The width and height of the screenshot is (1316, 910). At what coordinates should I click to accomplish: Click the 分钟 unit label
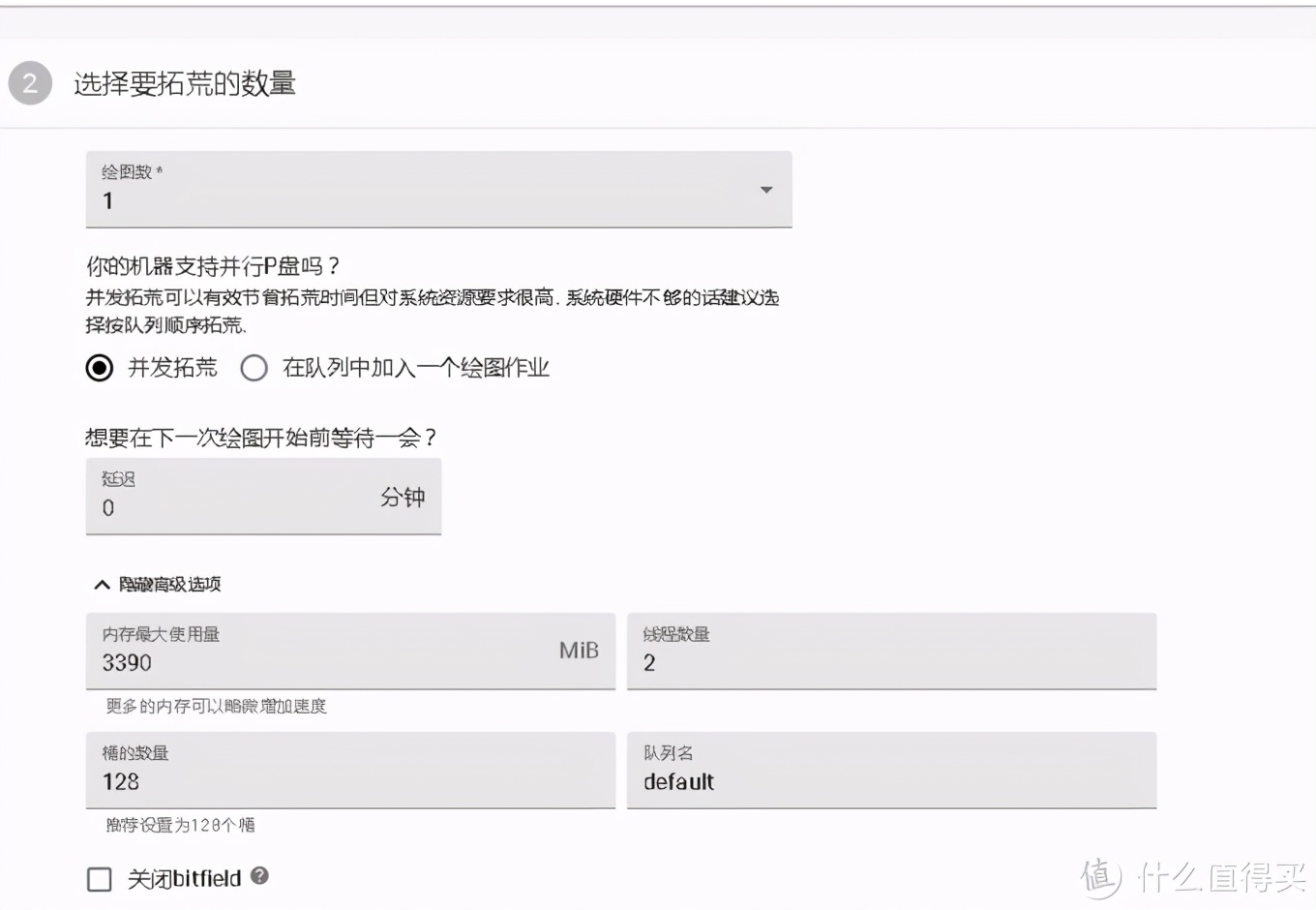403,497
